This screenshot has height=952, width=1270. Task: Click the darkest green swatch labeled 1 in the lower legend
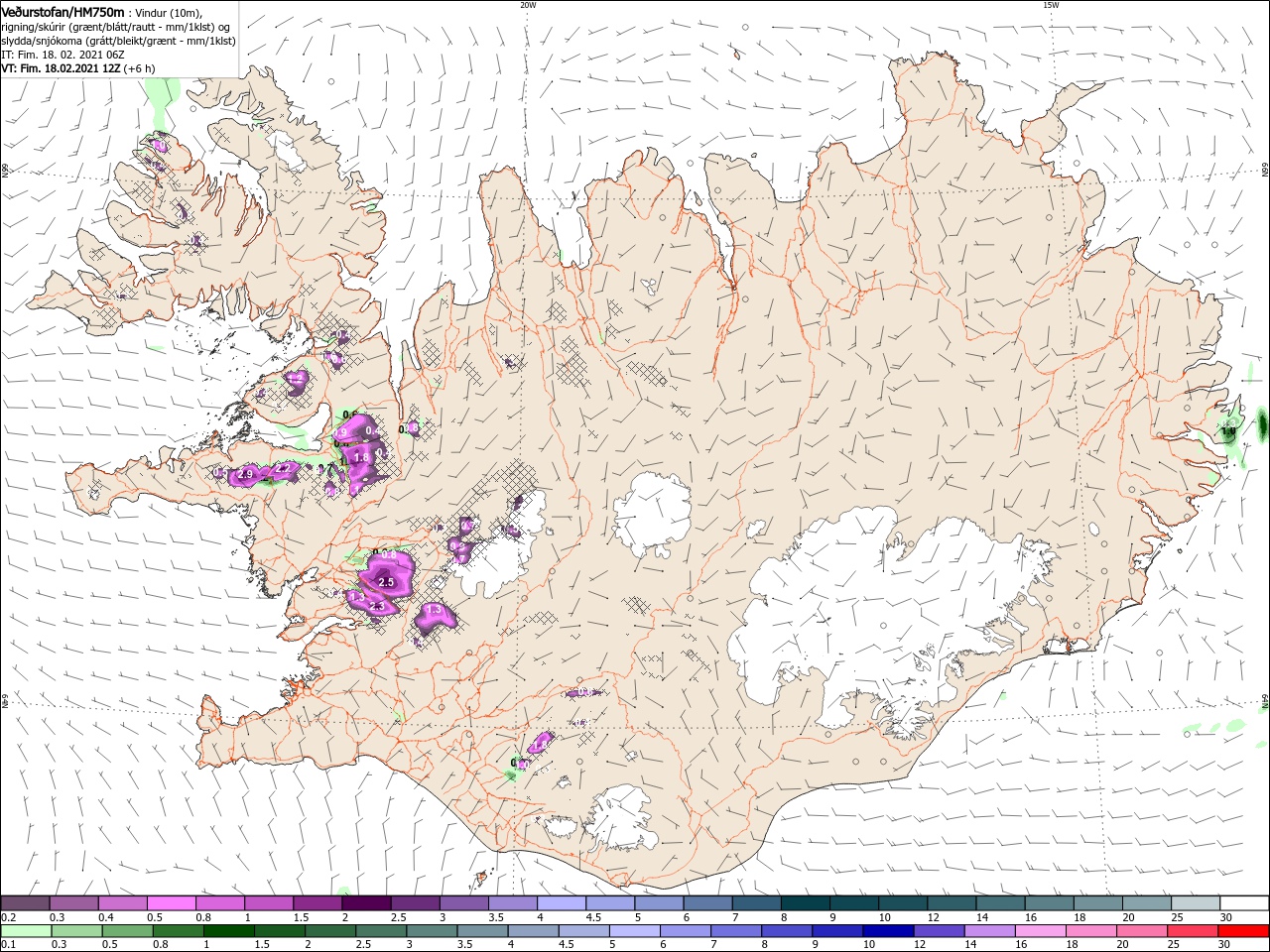click(x=228, y=931)
